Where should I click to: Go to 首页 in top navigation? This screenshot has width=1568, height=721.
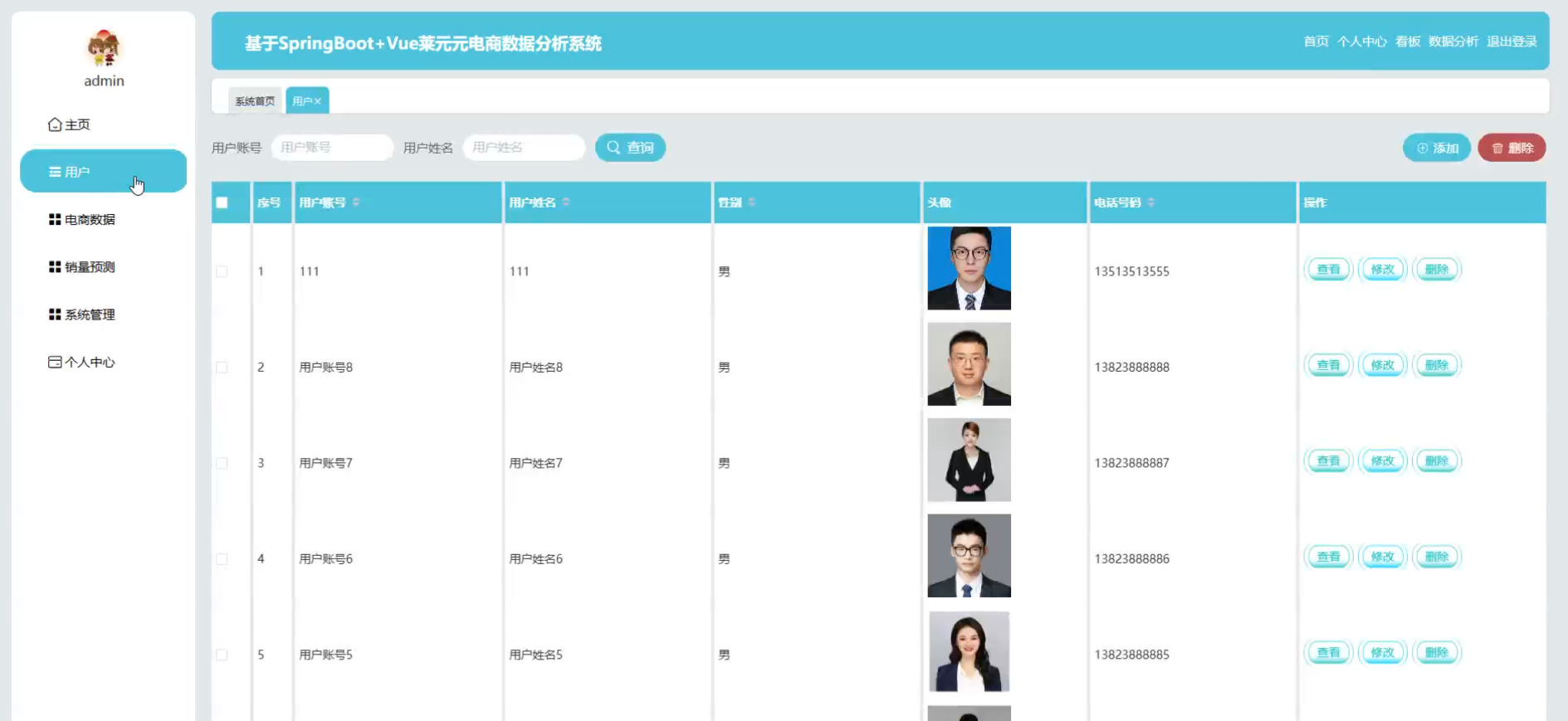[x=1316, y=41]
